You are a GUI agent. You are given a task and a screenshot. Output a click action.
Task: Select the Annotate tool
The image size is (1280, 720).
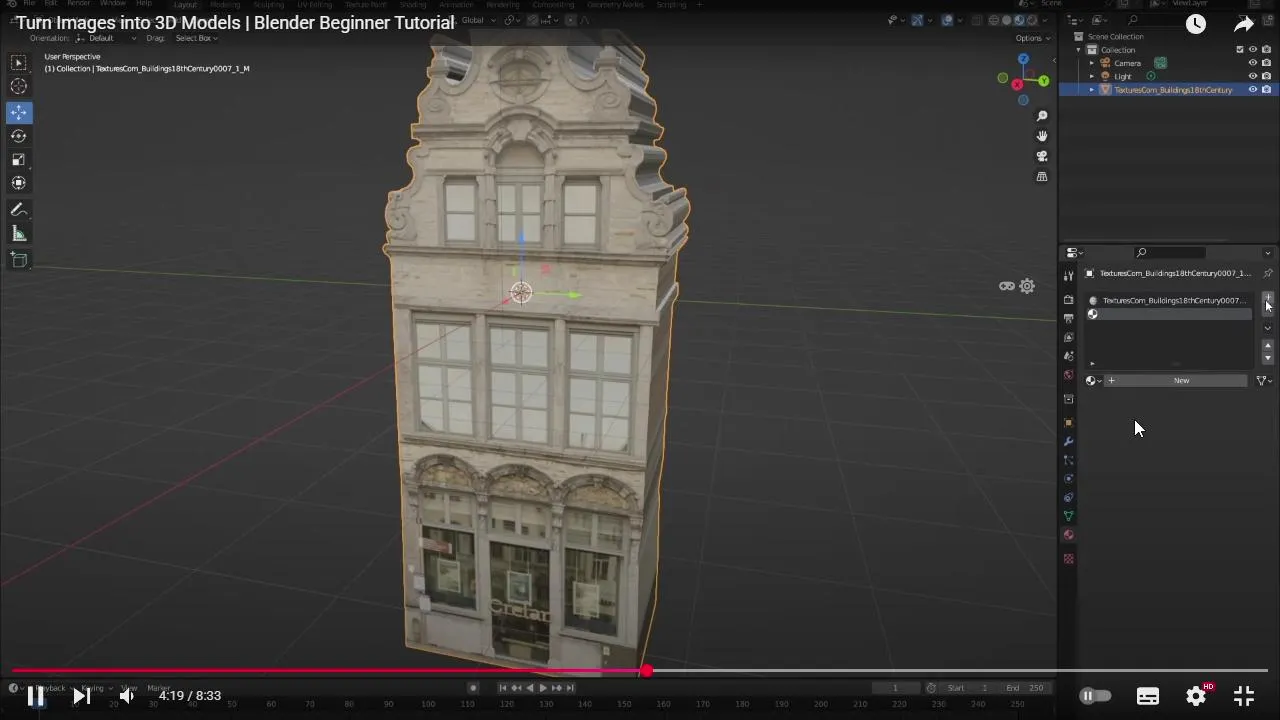pos(19,210)
